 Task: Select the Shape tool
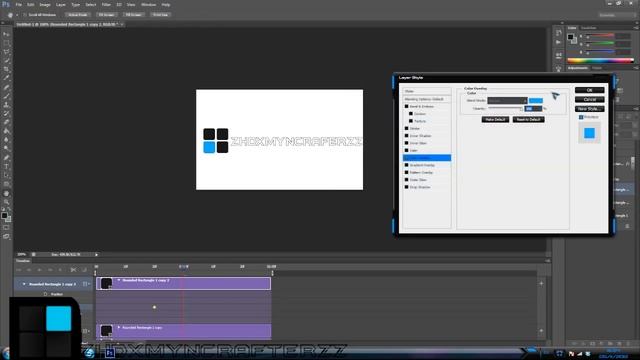pyautogui.click(x=6, y=184)
